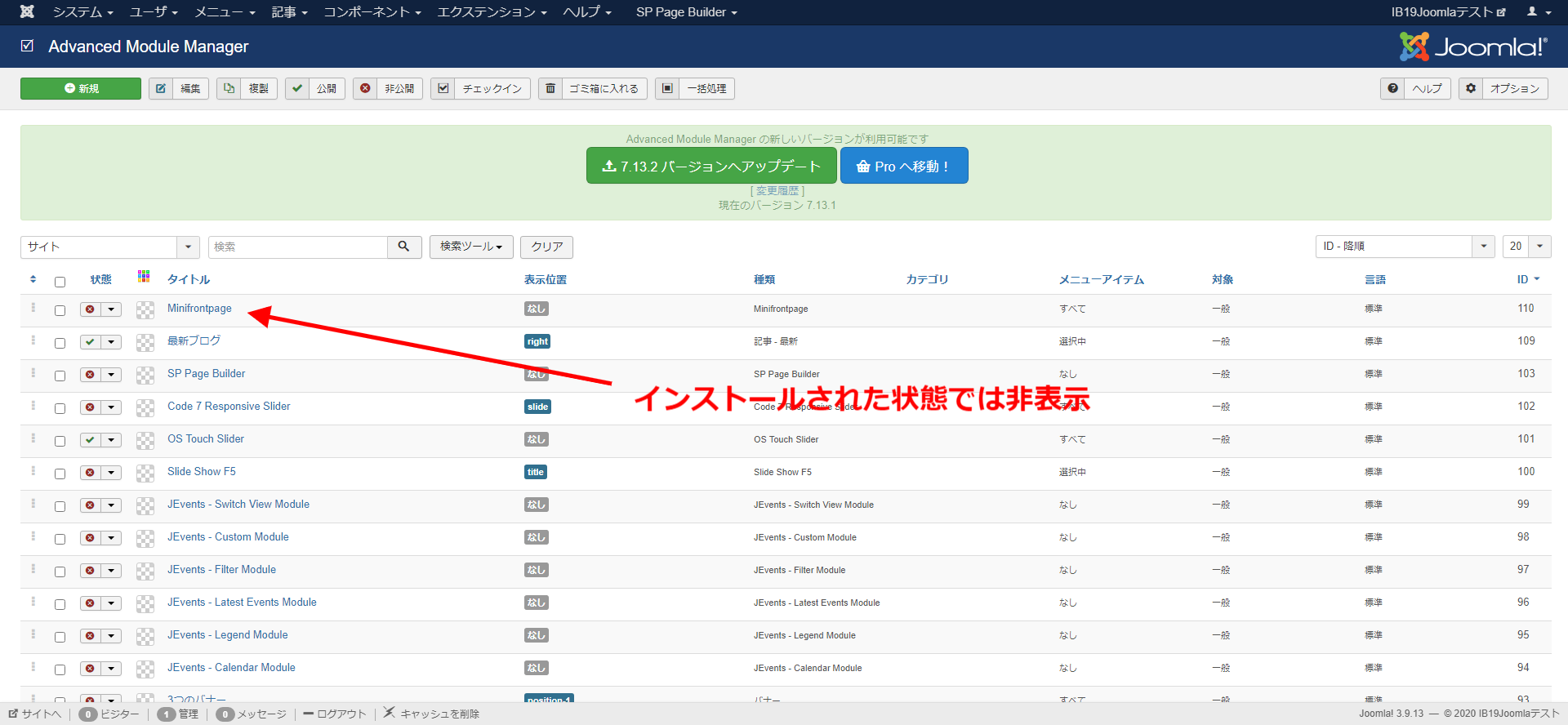The width and height of the screenshot is (1568, 725).
Task: Click the ordering sort arrows column icon
Action: [33, 279]
